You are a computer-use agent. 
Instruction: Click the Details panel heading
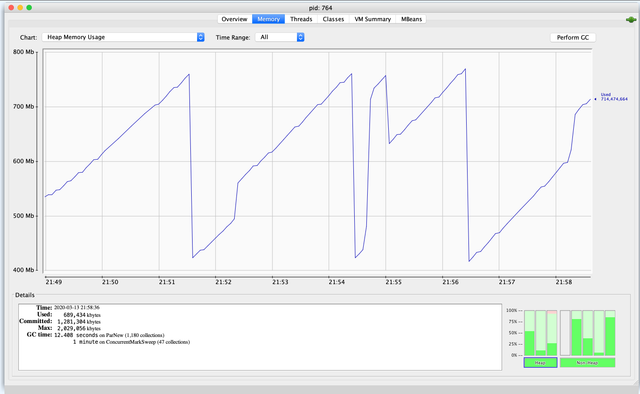(24, 295)
